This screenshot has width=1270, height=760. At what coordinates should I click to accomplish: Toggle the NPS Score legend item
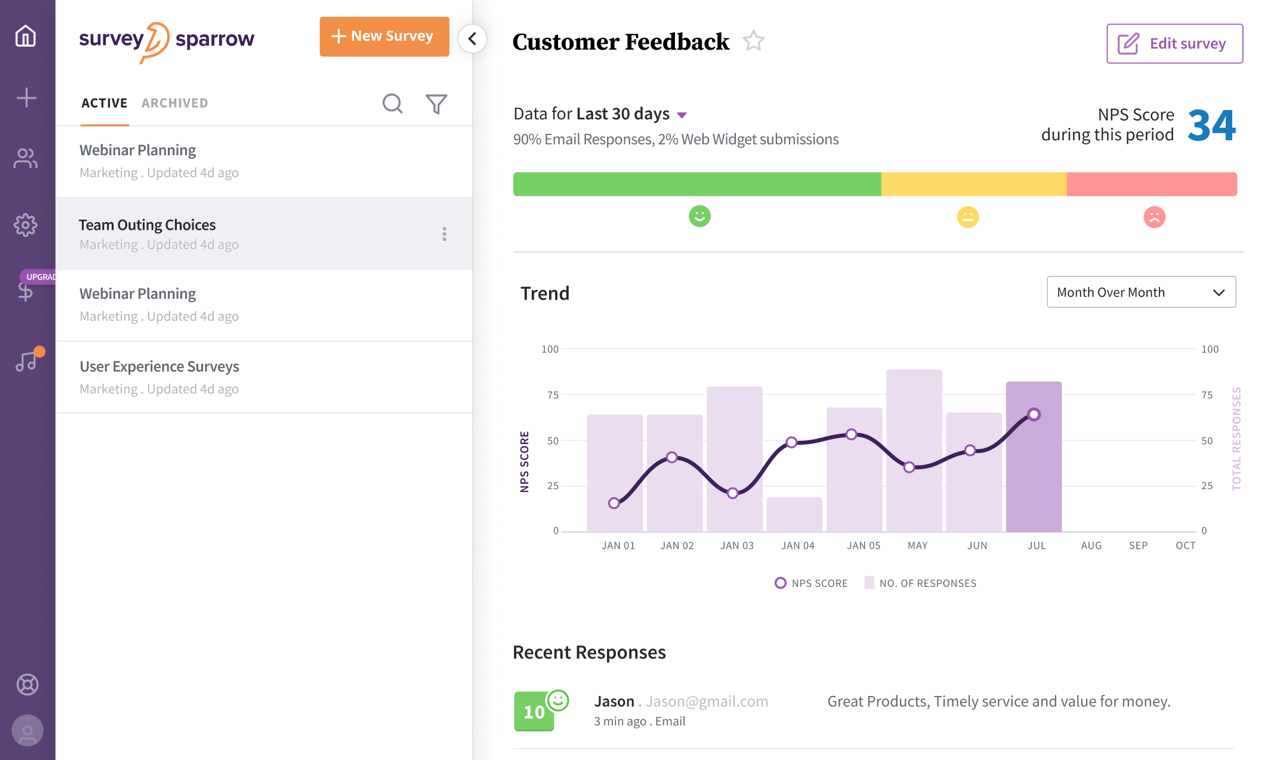(x=810, y=582)
